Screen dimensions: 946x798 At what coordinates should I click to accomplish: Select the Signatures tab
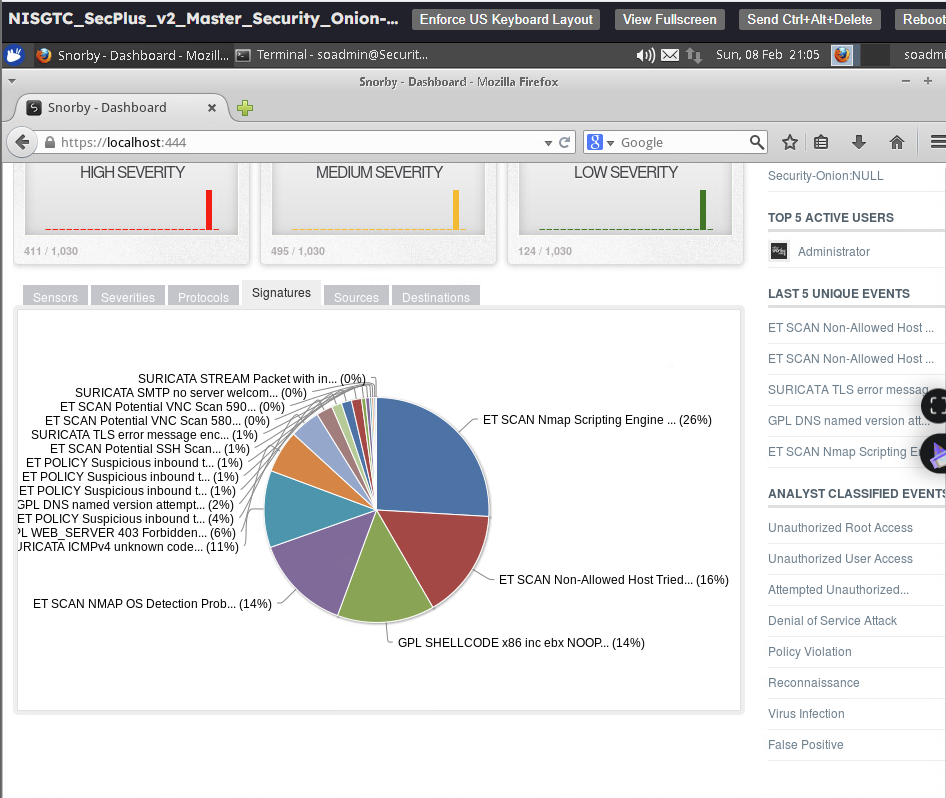tap(281, 293)
